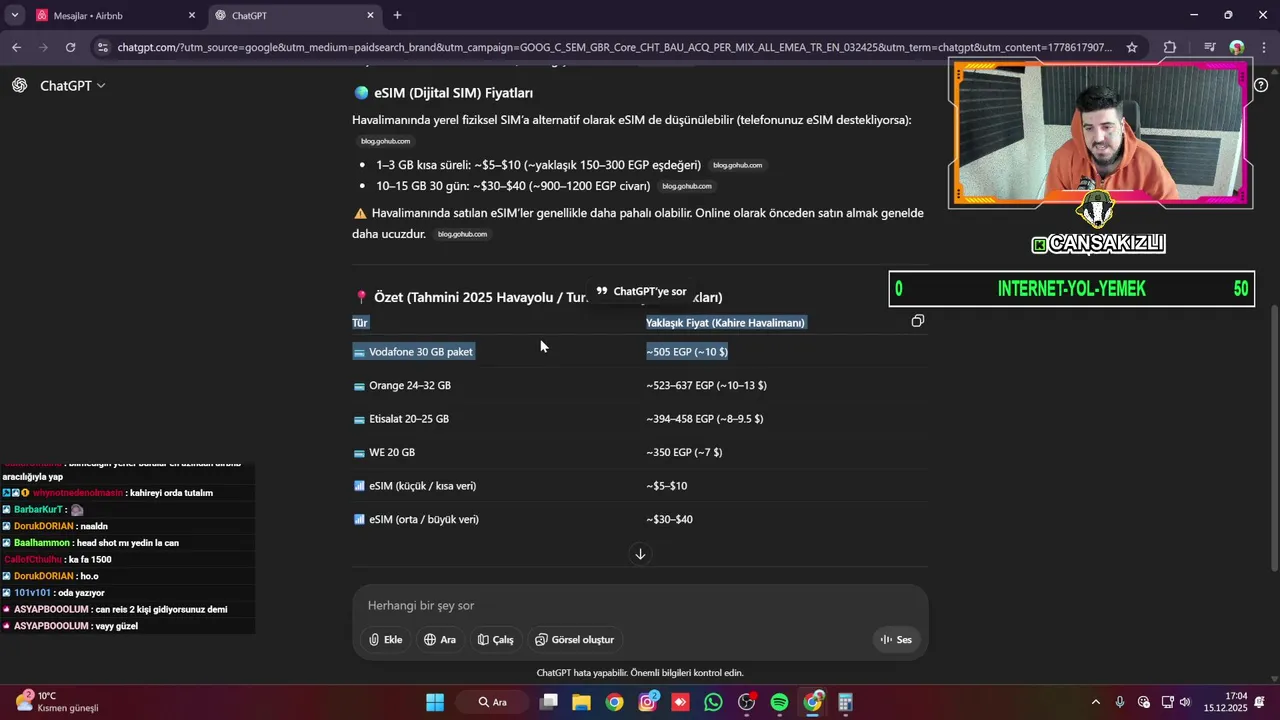Image resolution: width=1280 pixels, height=720 pixels.
Task: Click 'Yaklaşık Fiyat (Kahire Havalimanı)' header
Action: click(725, 322)
